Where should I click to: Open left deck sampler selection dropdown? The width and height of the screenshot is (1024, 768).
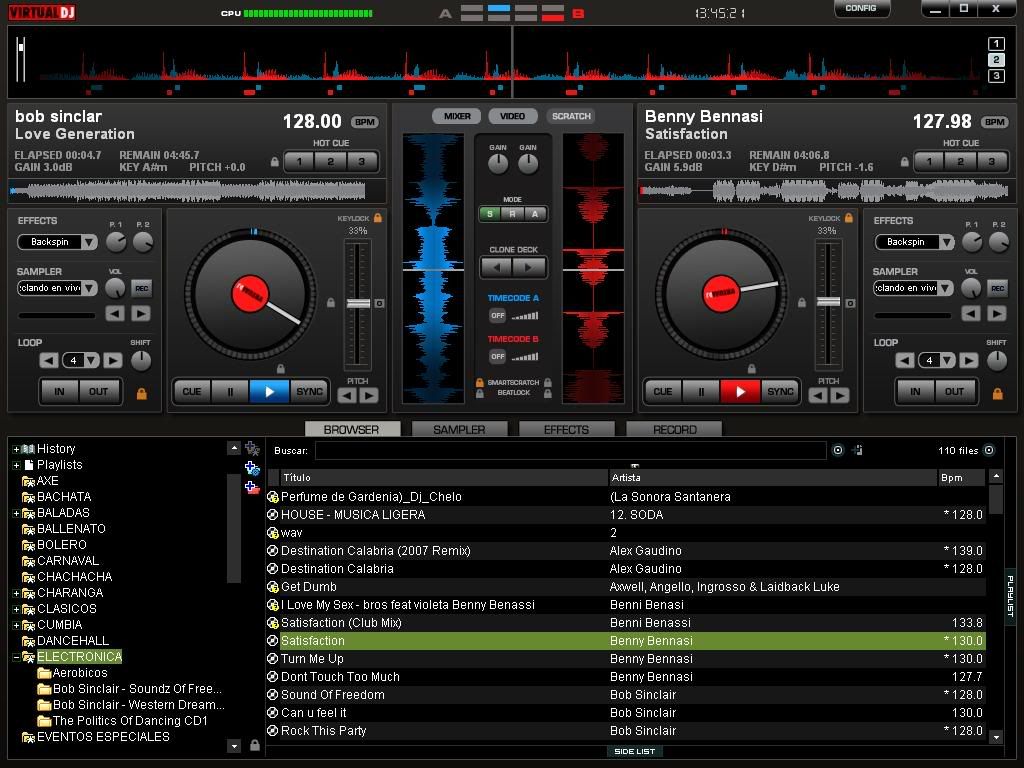(x=89, y=288)
